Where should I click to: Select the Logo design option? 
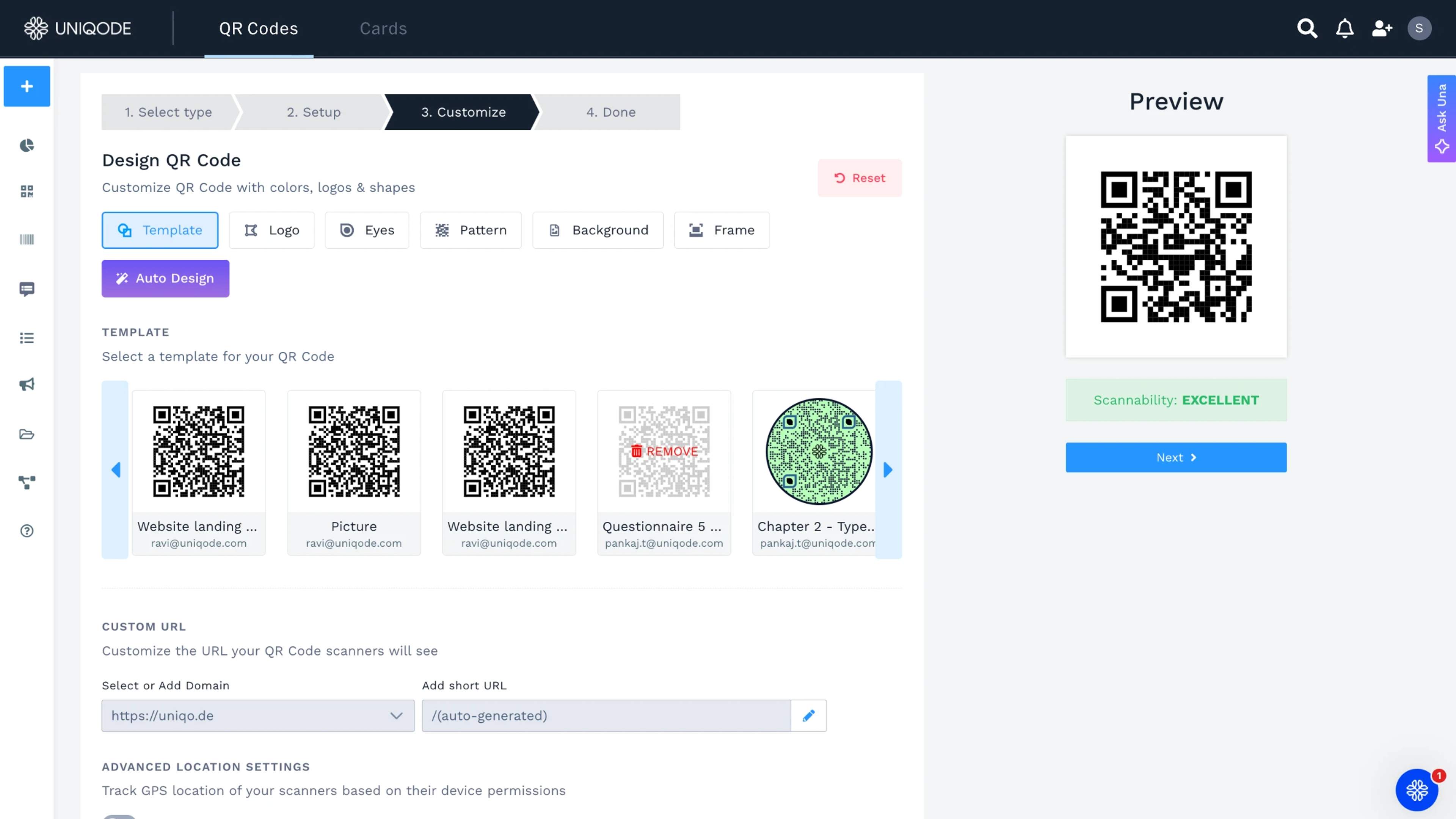pos(271,230)
